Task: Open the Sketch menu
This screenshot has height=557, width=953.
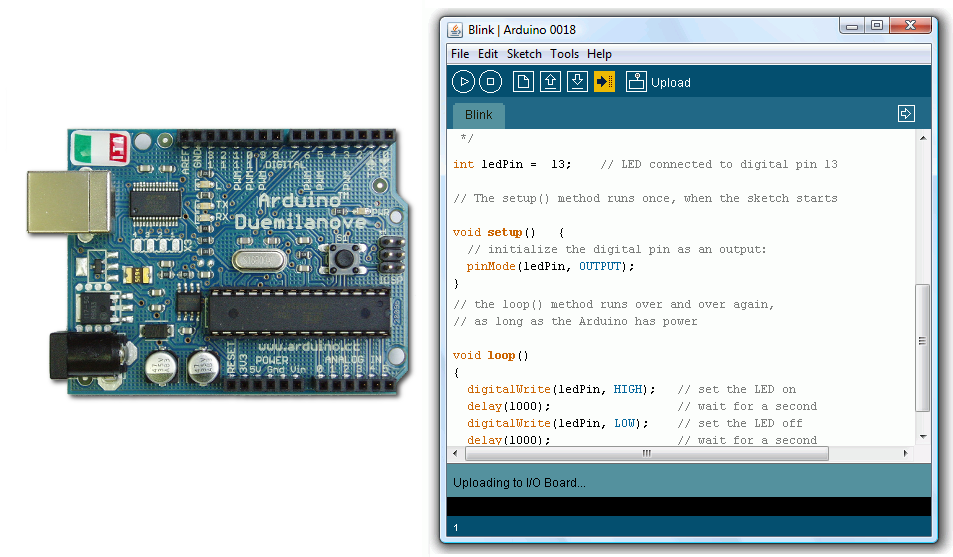Action: pyautogui.click(x=524, y=54)
